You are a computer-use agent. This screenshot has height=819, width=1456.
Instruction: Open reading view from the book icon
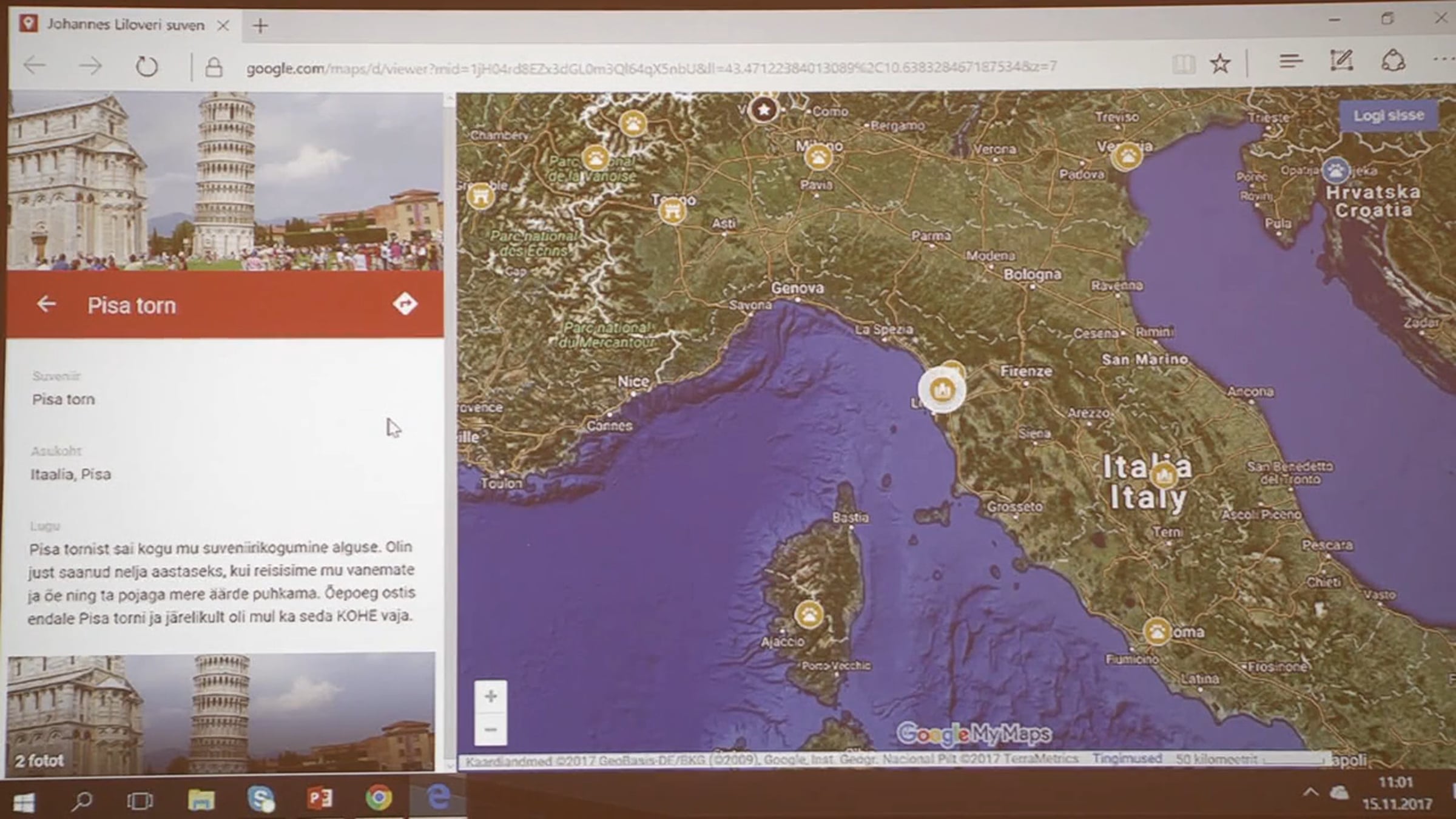point(1183,64)
